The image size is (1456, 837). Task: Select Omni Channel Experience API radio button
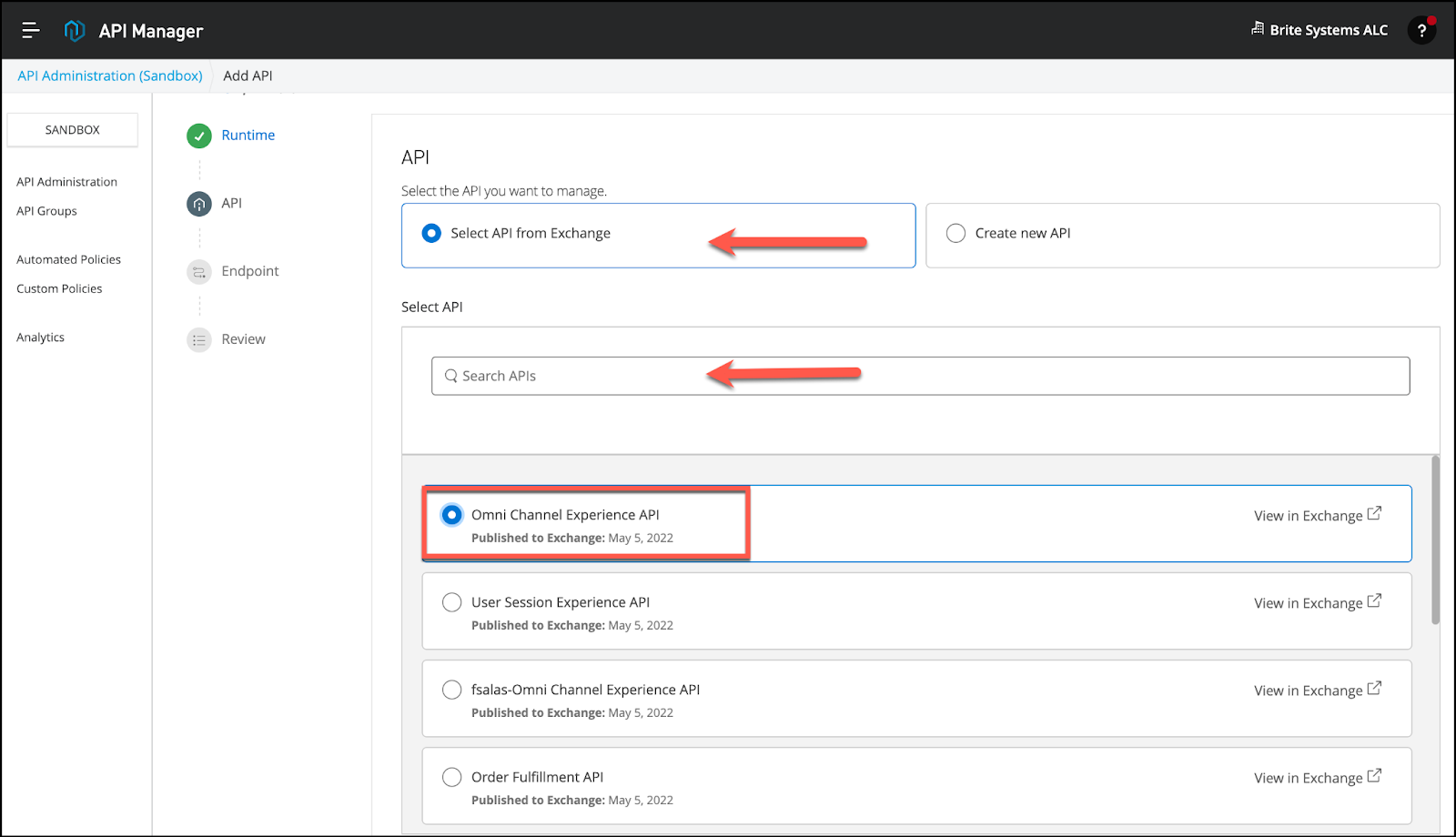tap(451, 515)
